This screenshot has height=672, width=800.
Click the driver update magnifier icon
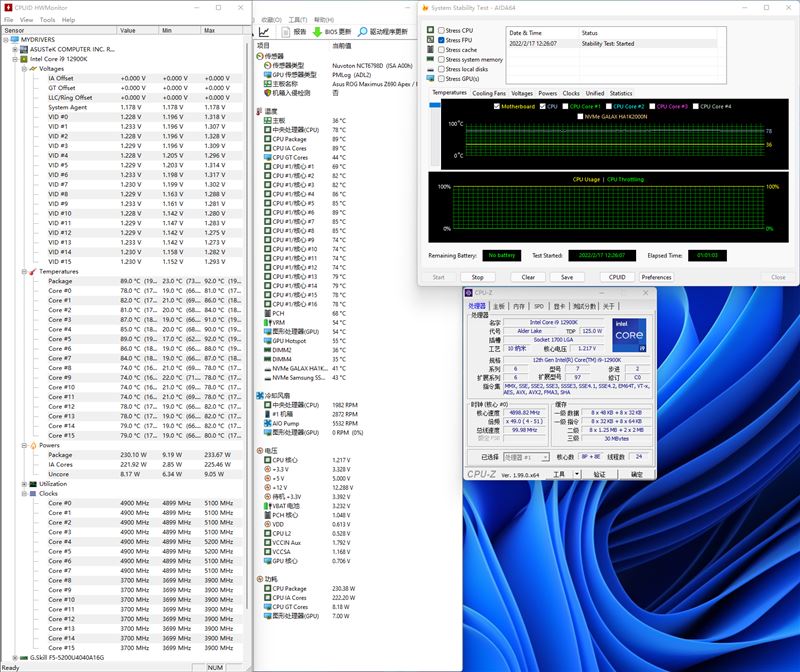click(x=362, y=32)
